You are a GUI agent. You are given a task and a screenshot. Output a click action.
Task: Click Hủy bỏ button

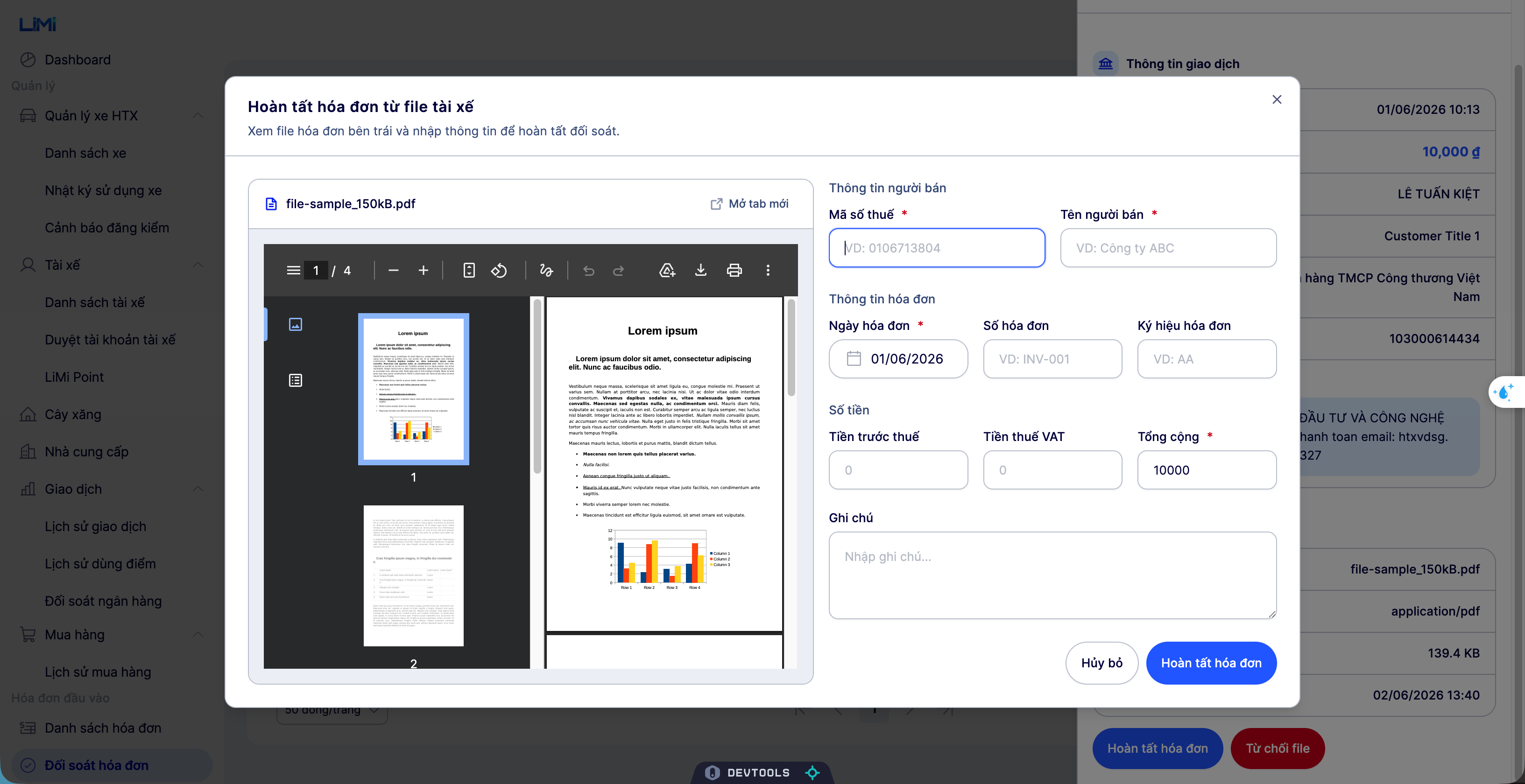pos(1101,663)
